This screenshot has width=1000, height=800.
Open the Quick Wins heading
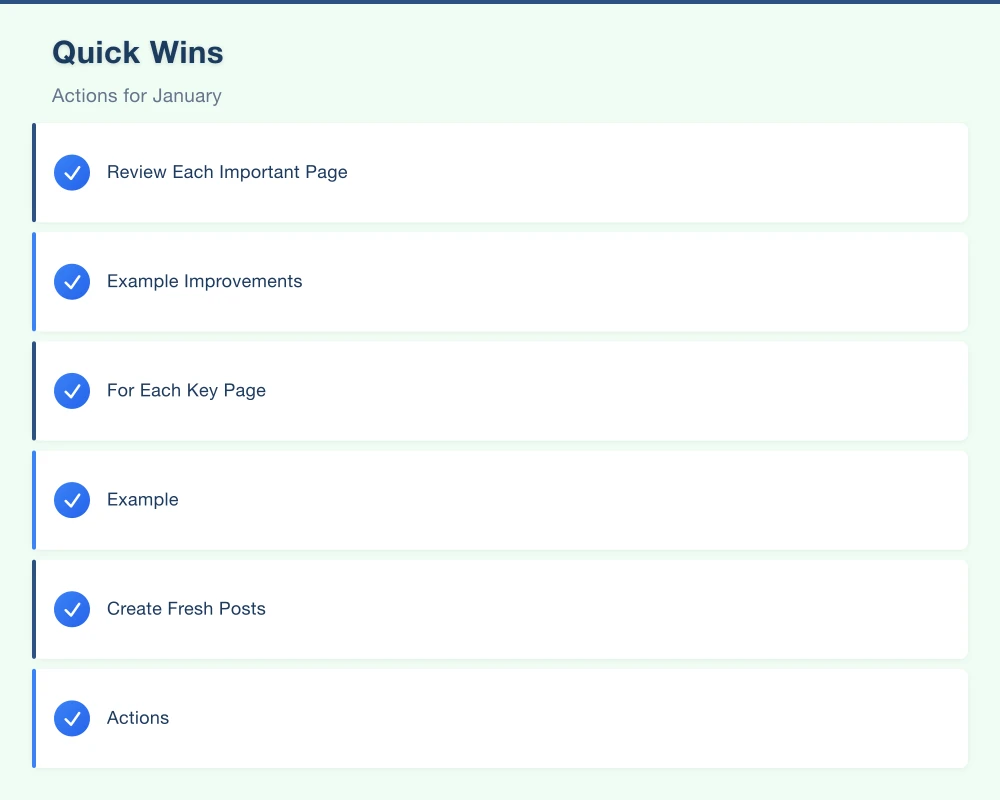(137, 52)
